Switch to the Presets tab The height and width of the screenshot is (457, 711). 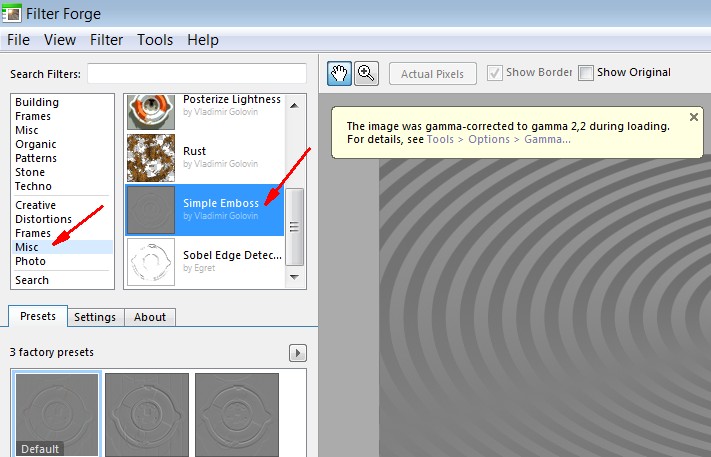click(x=38, y=316)
